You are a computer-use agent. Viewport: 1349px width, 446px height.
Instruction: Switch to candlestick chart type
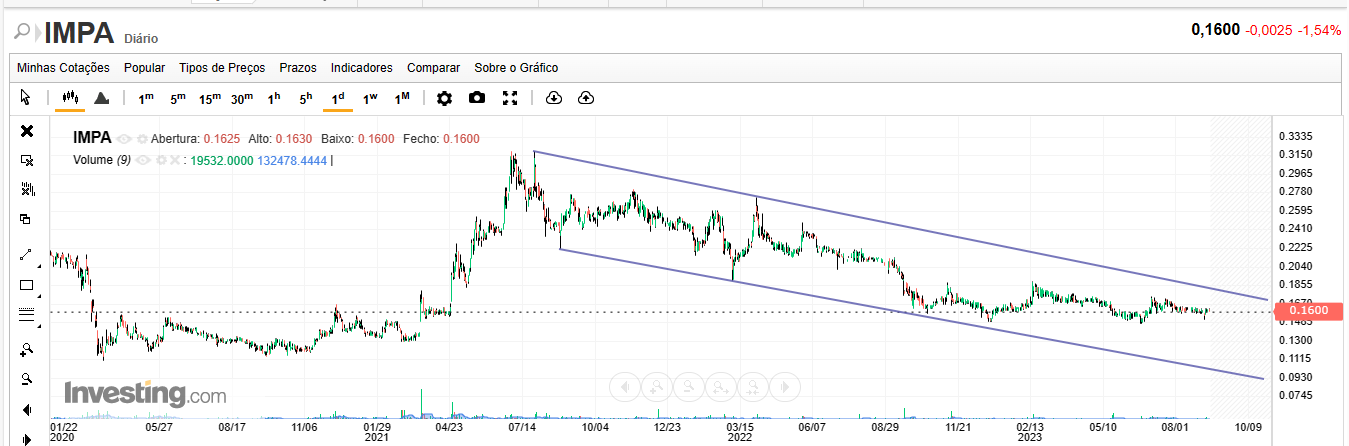pyautogui.click(x=70, y=98)
